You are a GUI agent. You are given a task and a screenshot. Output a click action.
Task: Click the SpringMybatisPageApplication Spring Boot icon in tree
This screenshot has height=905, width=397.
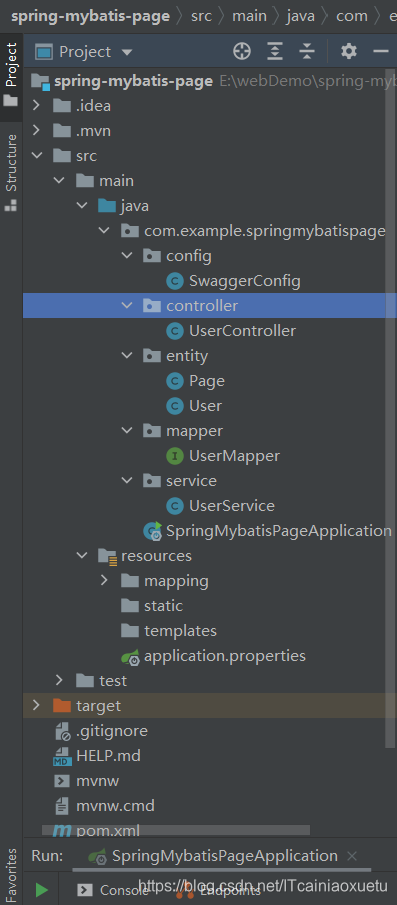(153, 531)
